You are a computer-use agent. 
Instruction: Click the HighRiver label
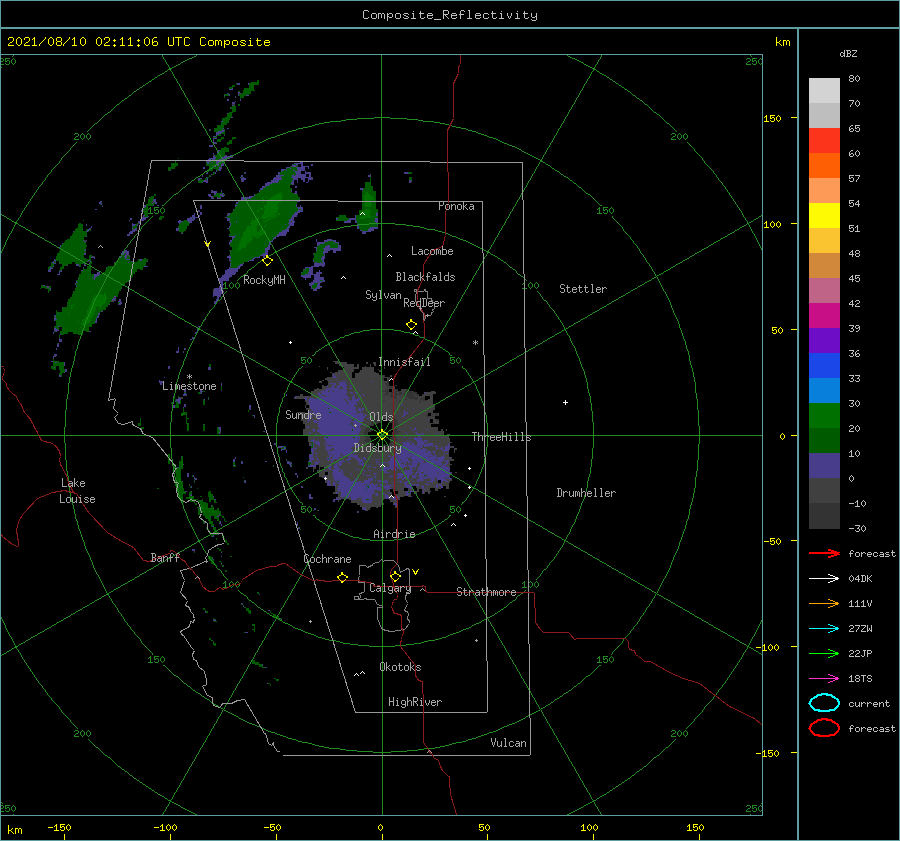pos(415,702)
